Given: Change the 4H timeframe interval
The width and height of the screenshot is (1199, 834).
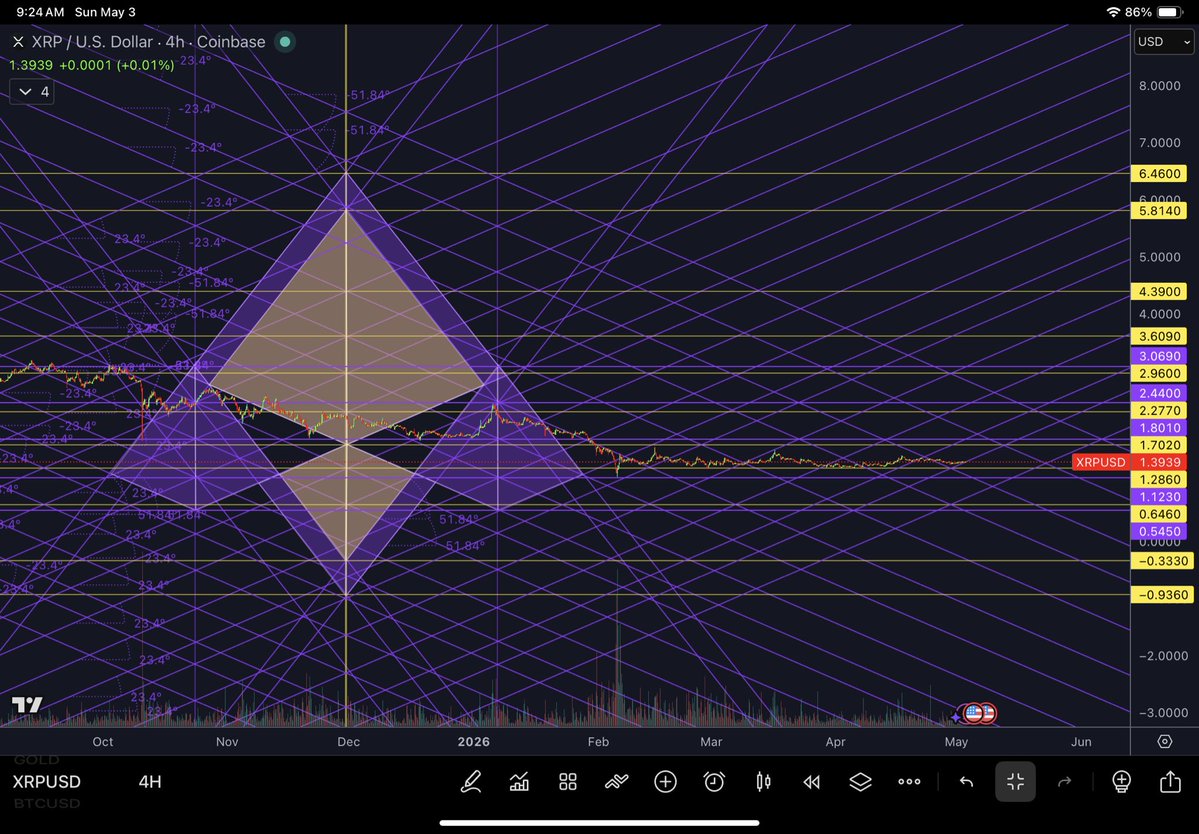Looking at the screenshot, I should tap(150, 781).
